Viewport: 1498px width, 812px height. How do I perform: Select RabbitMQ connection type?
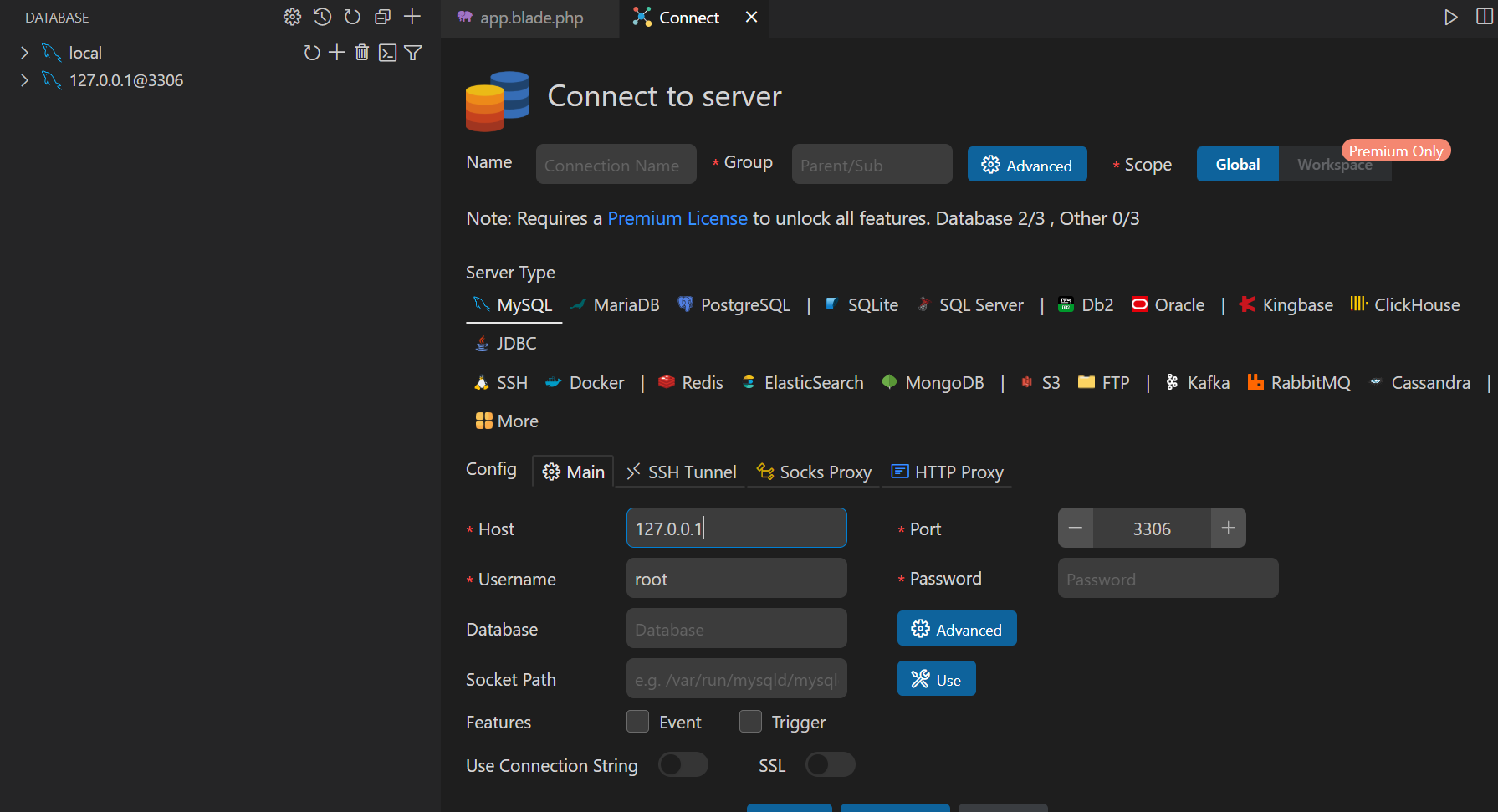coord(1299,383)
